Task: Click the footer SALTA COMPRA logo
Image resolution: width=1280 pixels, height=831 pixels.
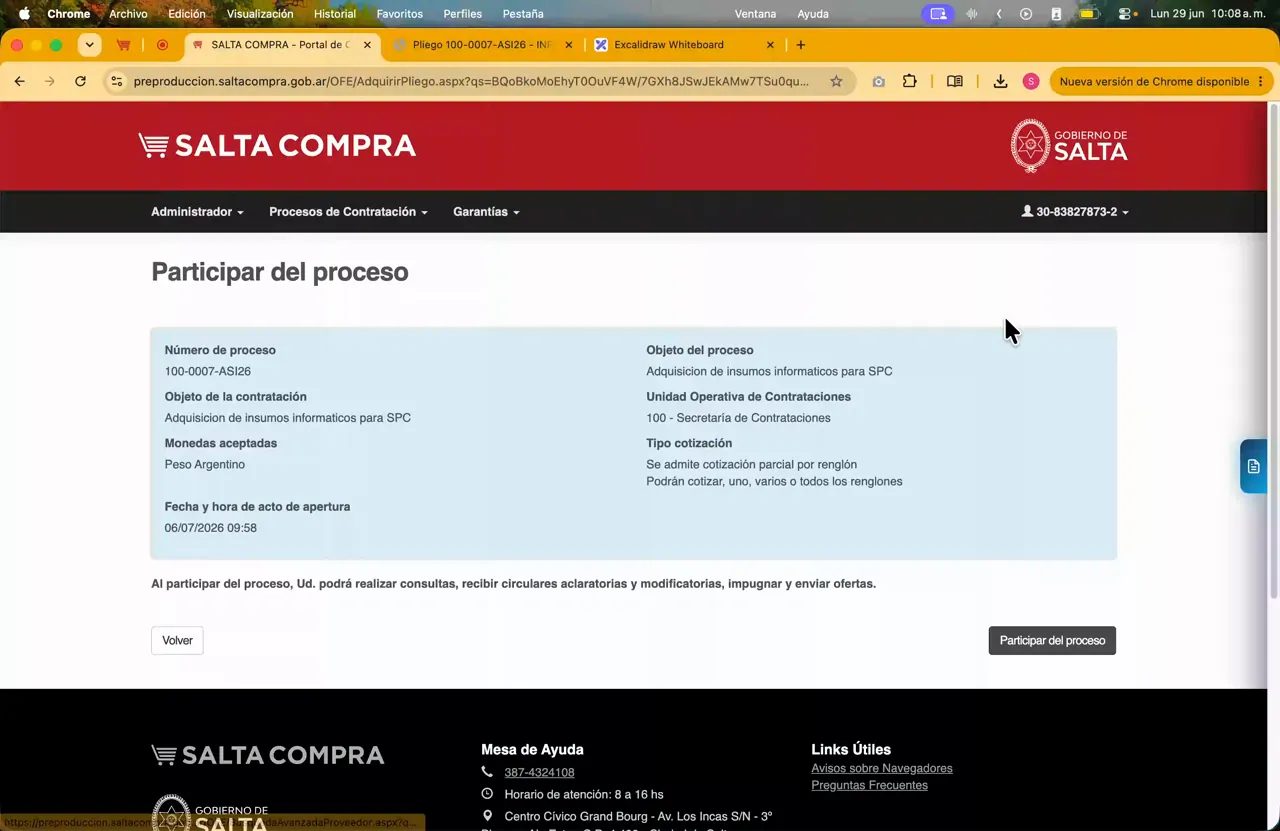Action: pos(267,755)
